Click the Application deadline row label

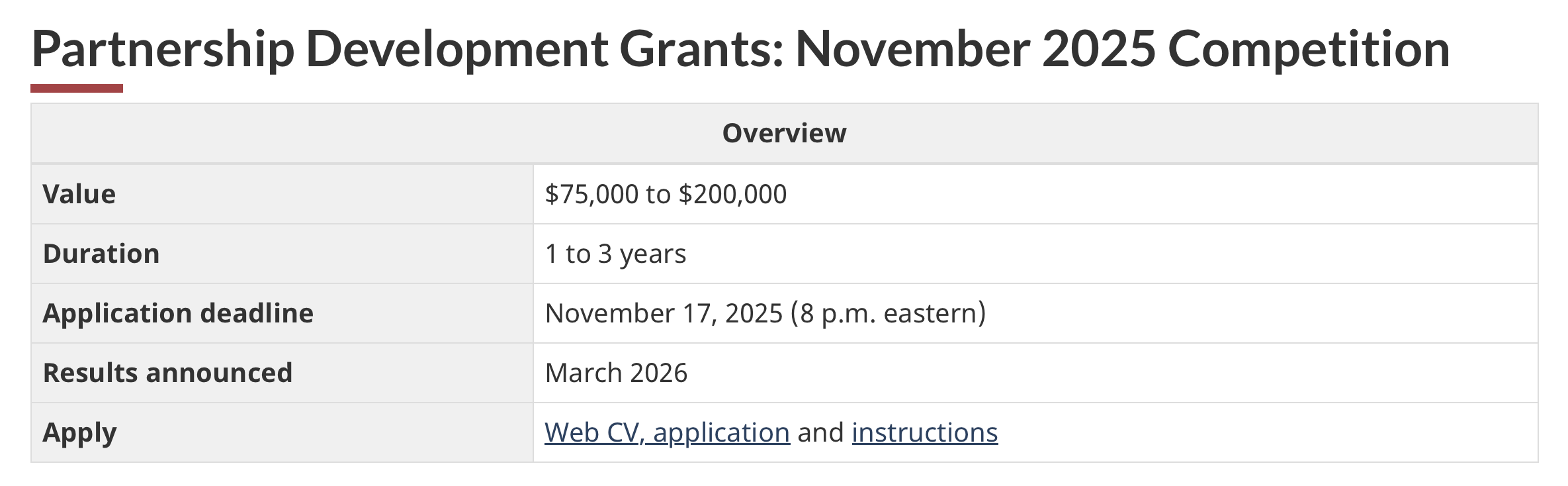click(178, 314)
